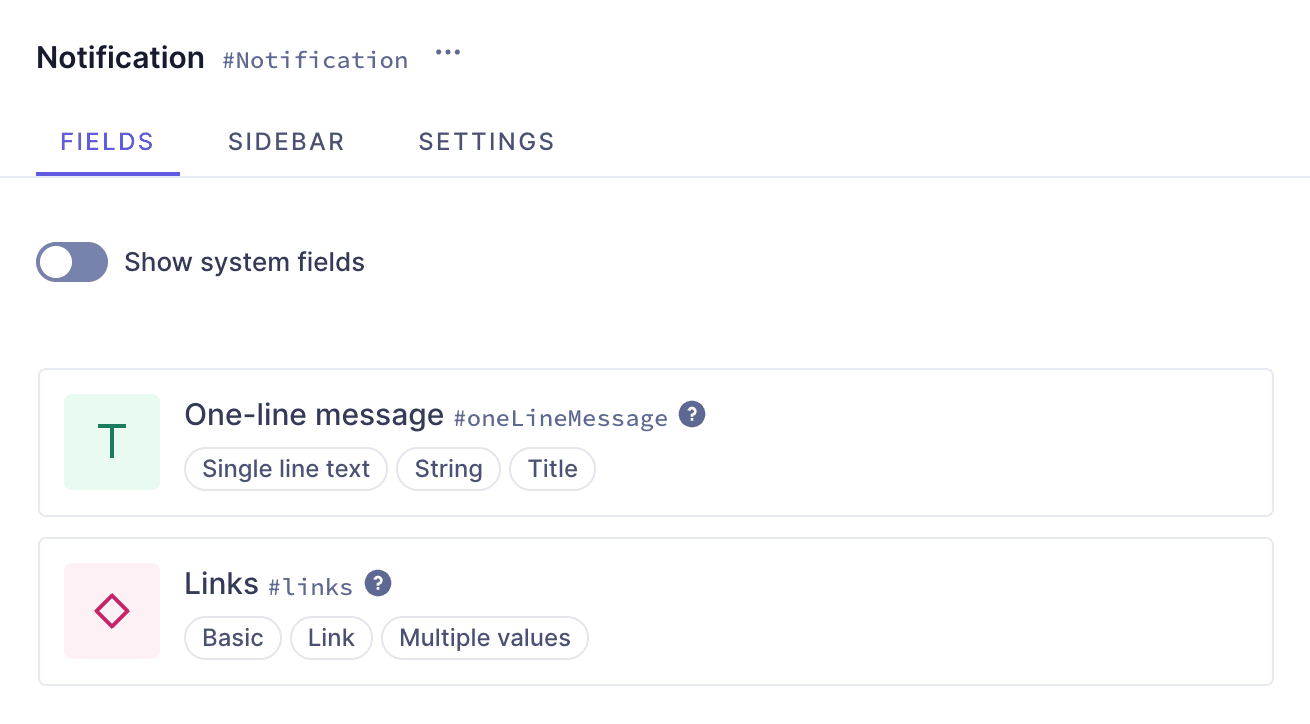Click the "String" tag on One-line message

pos(448,468)
